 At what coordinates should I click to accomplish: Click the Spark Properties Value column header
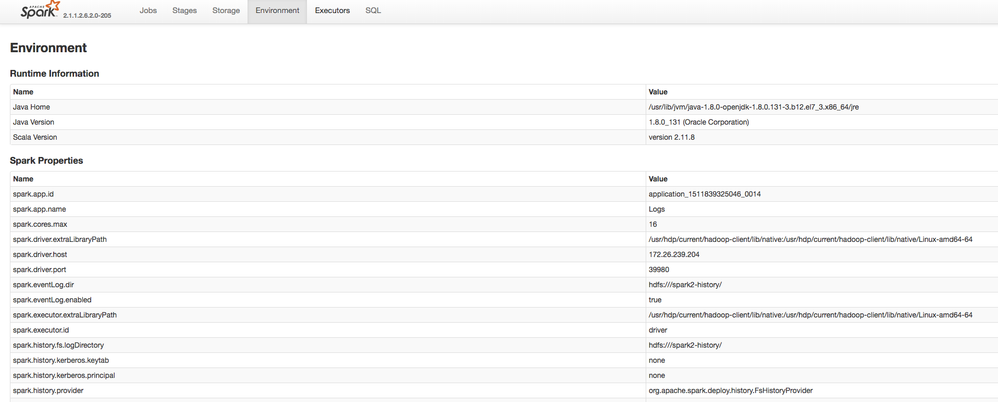coord(658,179)
